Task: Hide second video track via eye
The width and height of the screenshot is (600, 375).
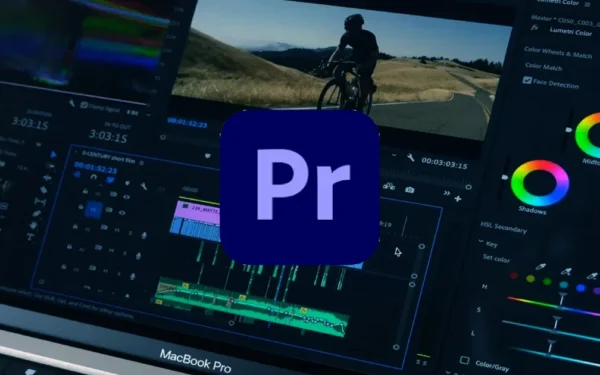Action: 122,213
